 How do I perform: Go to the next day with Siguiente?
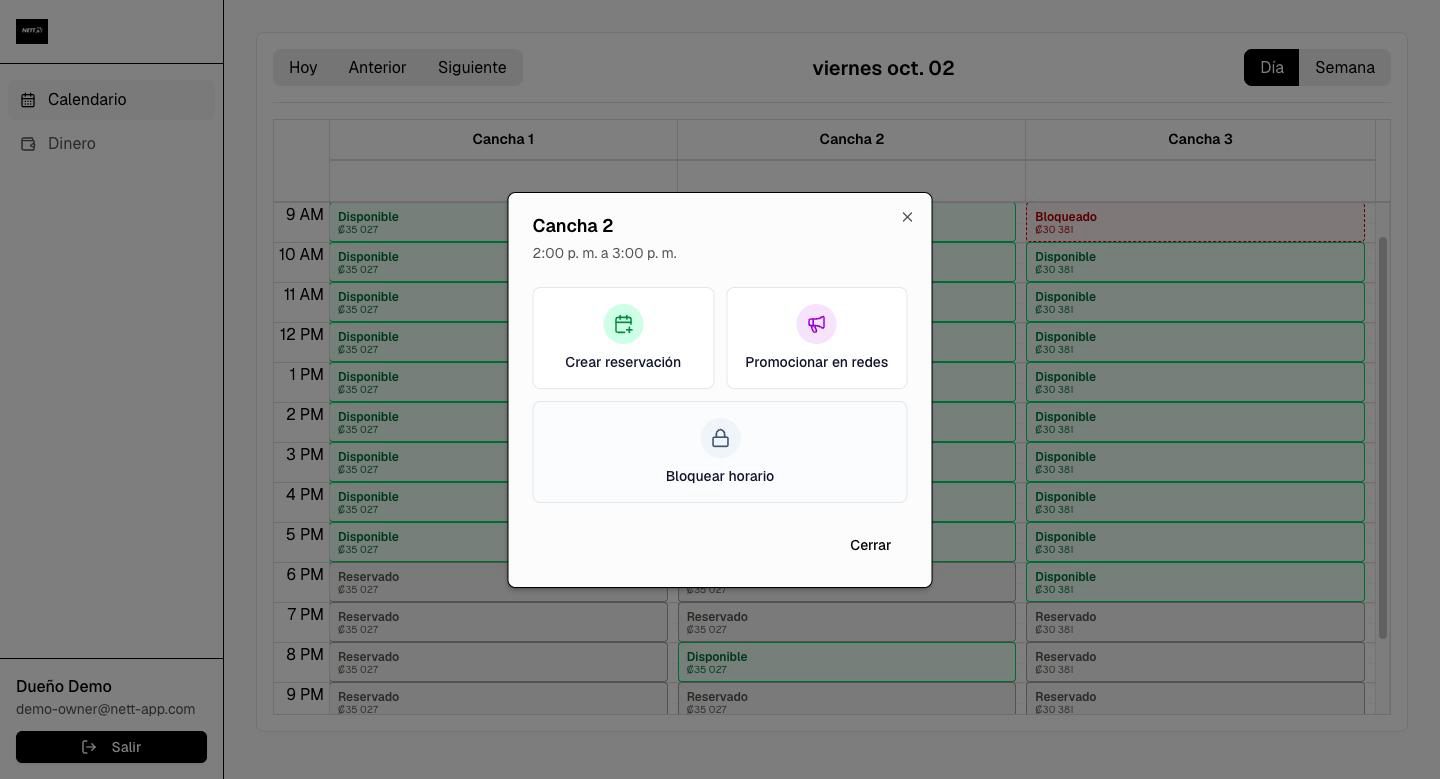[472, 68]
